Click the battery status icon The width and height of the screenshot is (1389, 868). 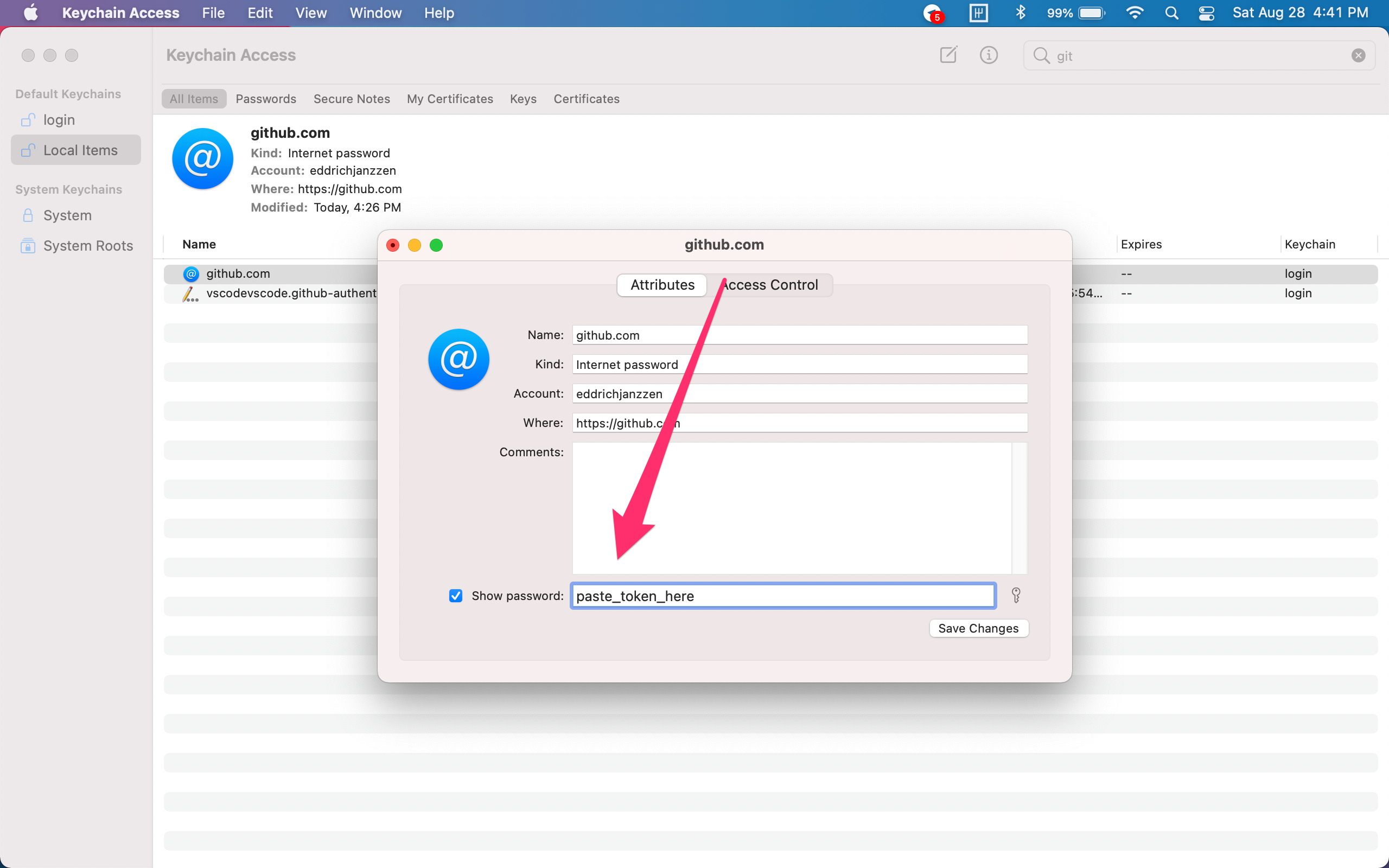[1092, 12]
